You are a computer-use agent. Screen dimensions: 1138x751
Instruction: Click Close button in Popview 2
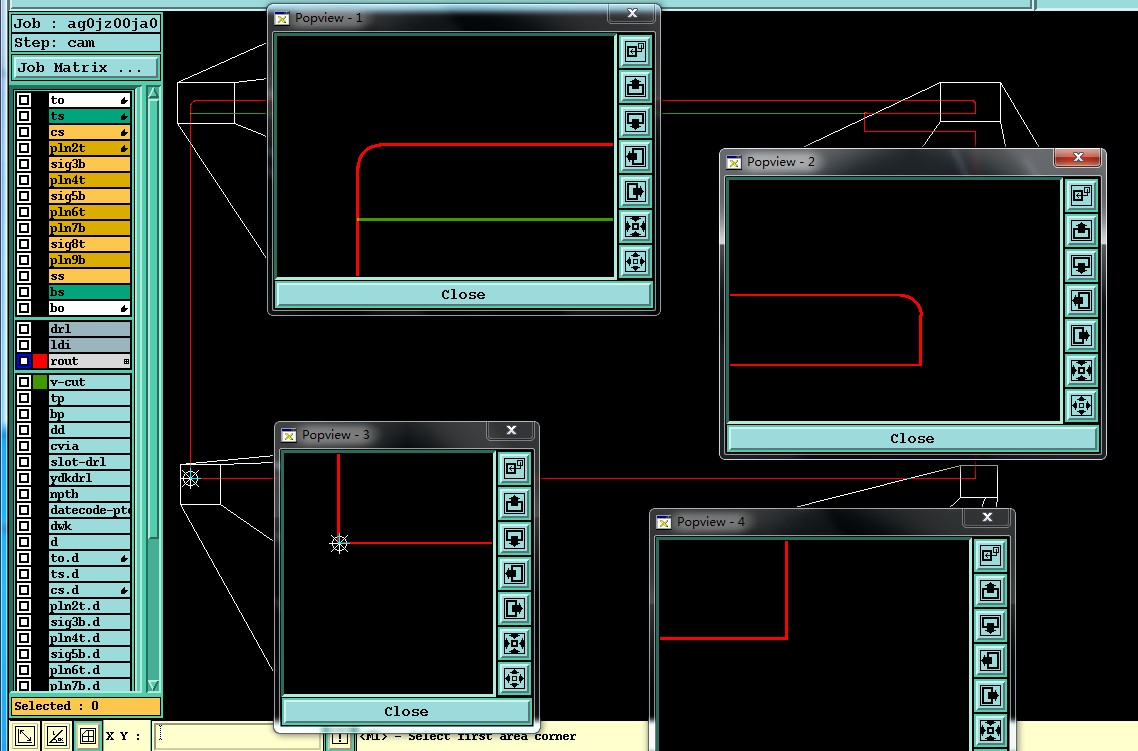pyautogui.click(x=912, y=438)
